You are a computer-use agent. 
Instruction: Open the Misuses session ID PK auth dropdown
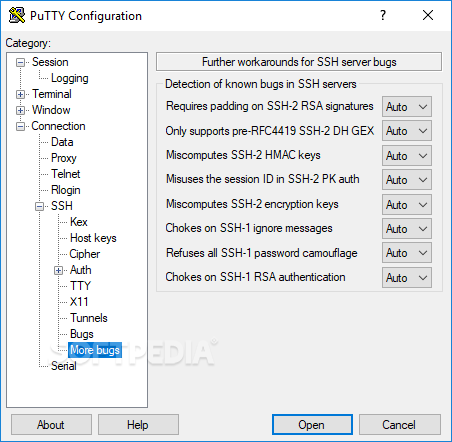[x=407, y=180]
